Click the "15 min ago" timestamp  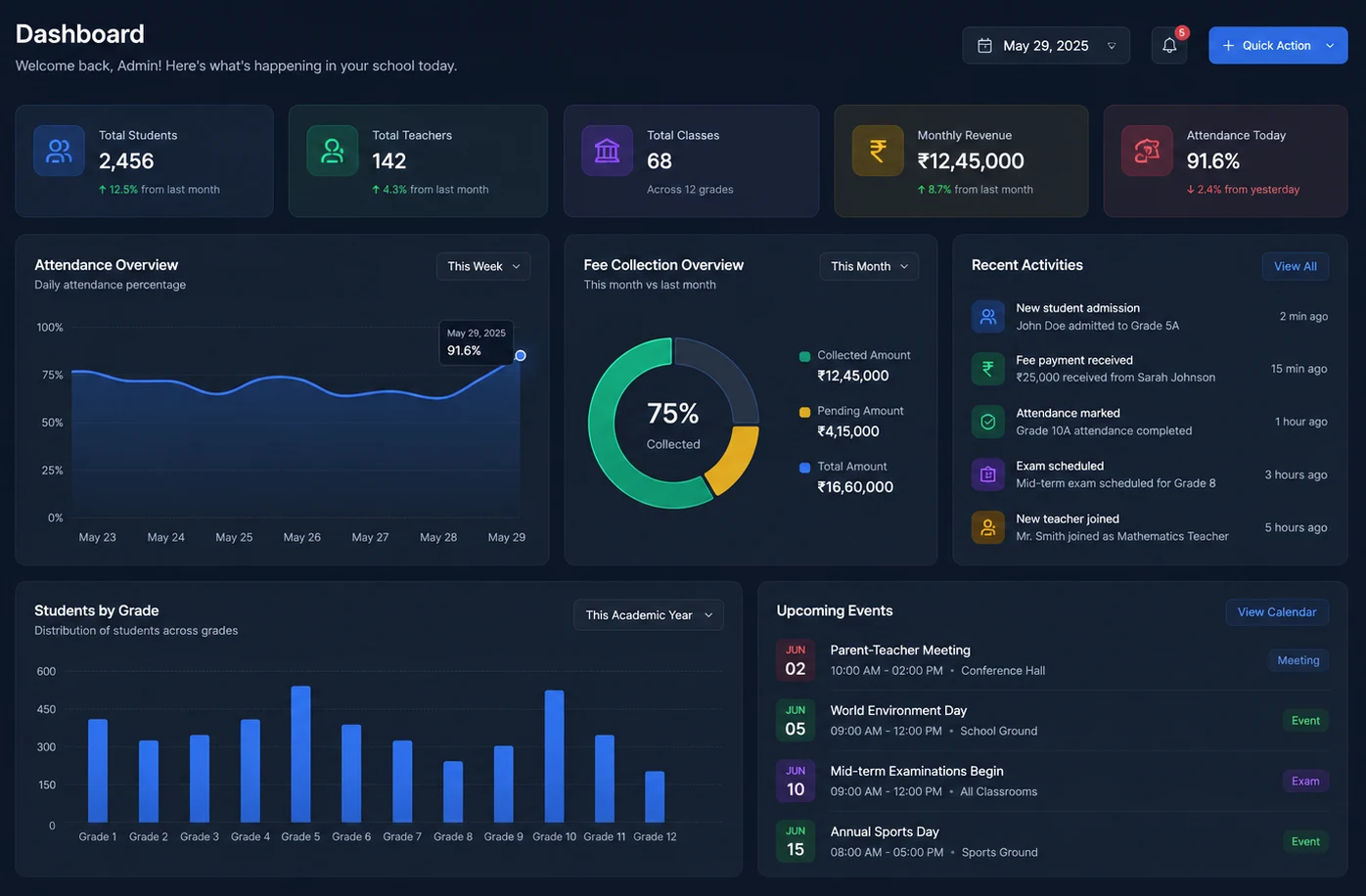[1298, 369]
